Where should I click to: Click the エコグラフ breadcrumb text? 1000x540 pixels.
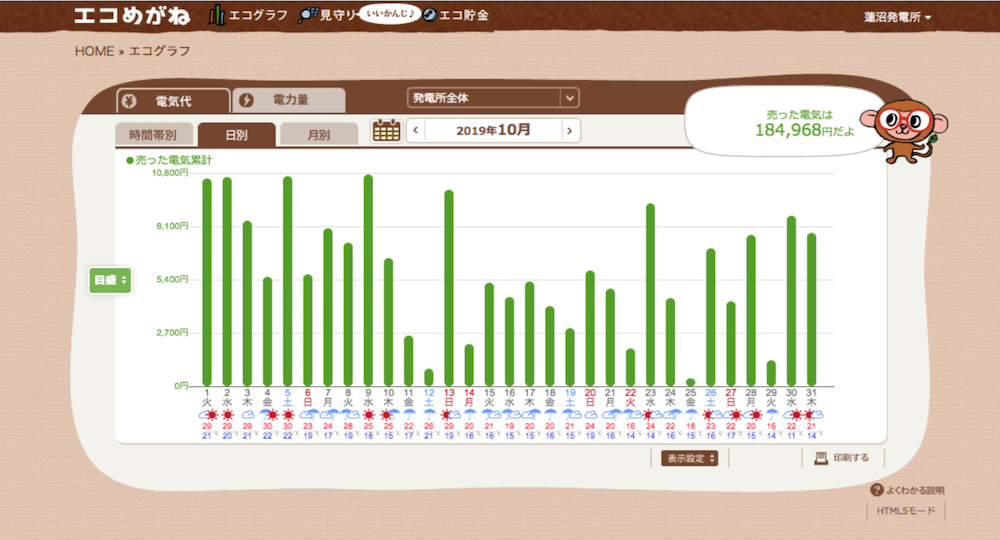(x=159, y=51)
